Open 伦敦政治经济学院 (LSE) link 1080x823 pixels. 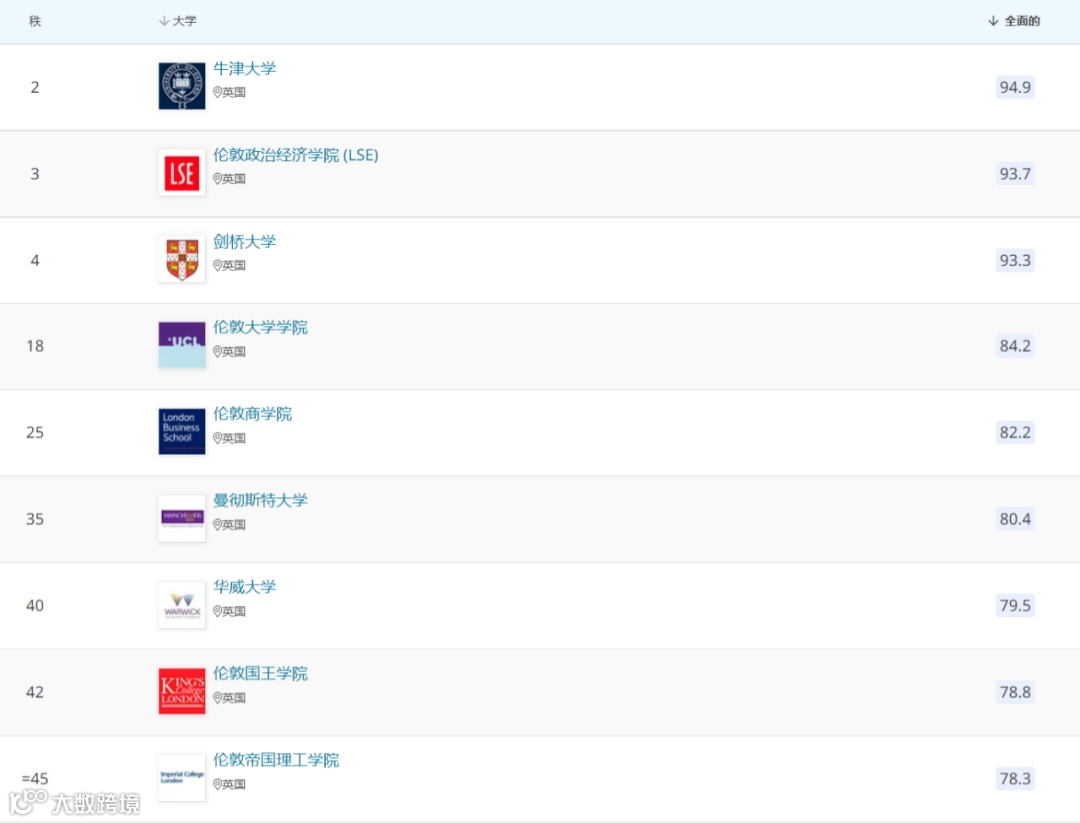click(x=295, y=155)
